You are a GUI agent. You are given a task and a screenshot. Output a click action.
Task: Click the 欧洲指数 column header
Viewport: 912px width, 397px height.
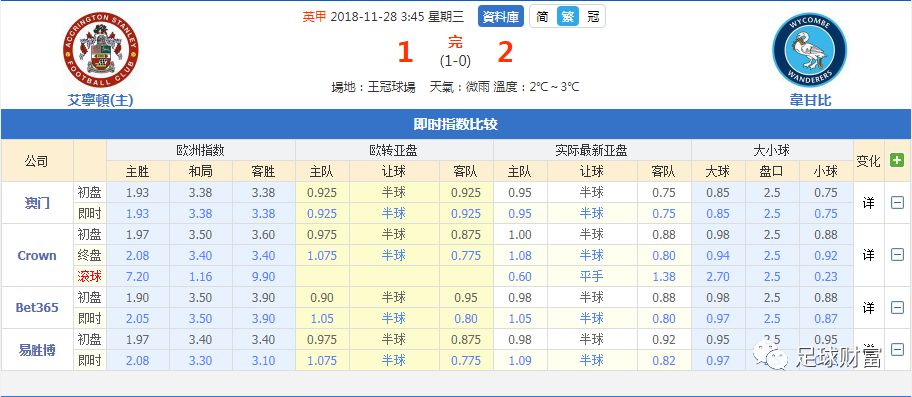[x=201, y=151]
